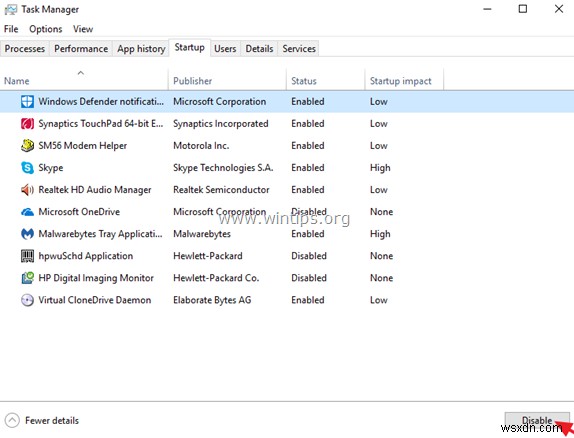
Task: Select the Startup tab
Action: pos(189,48)
